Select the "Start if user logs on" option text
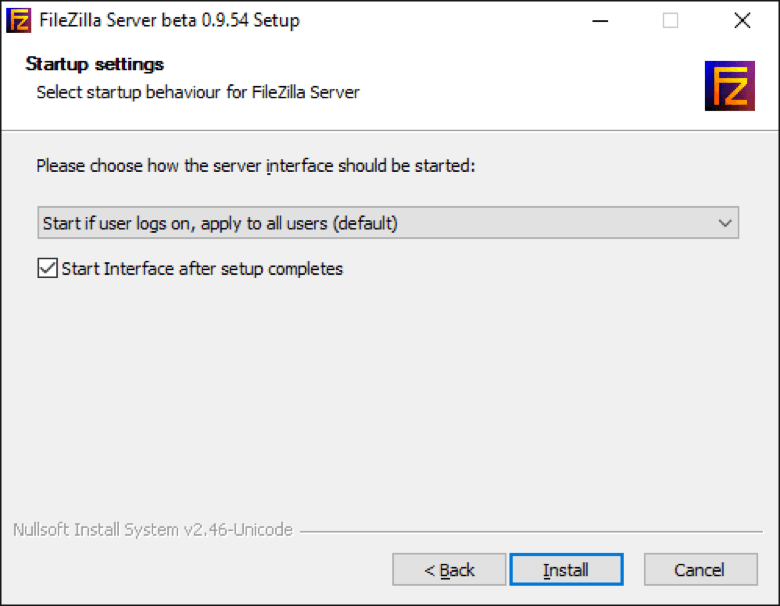The image size is (780, 606). (x=220, y=223)
